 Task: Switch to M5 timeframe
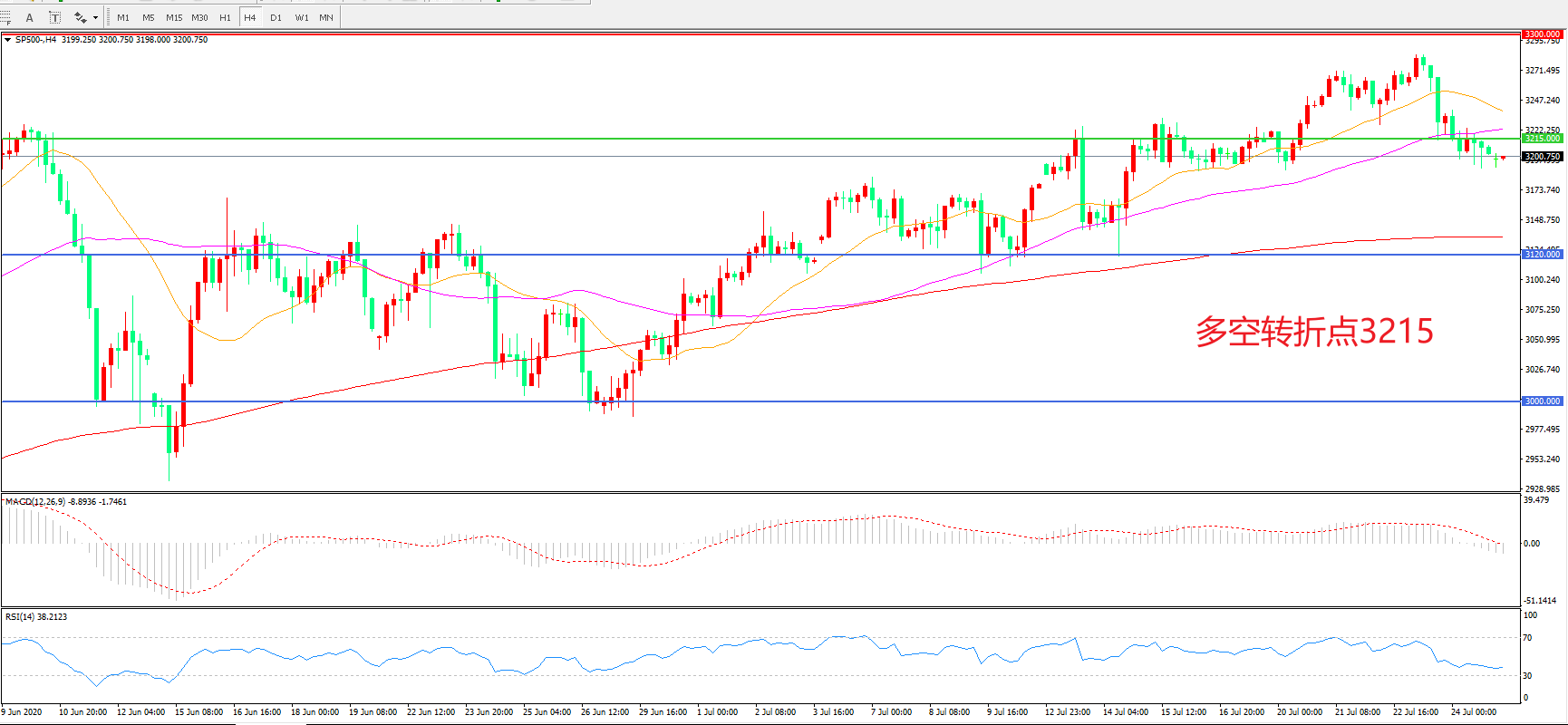149,17
